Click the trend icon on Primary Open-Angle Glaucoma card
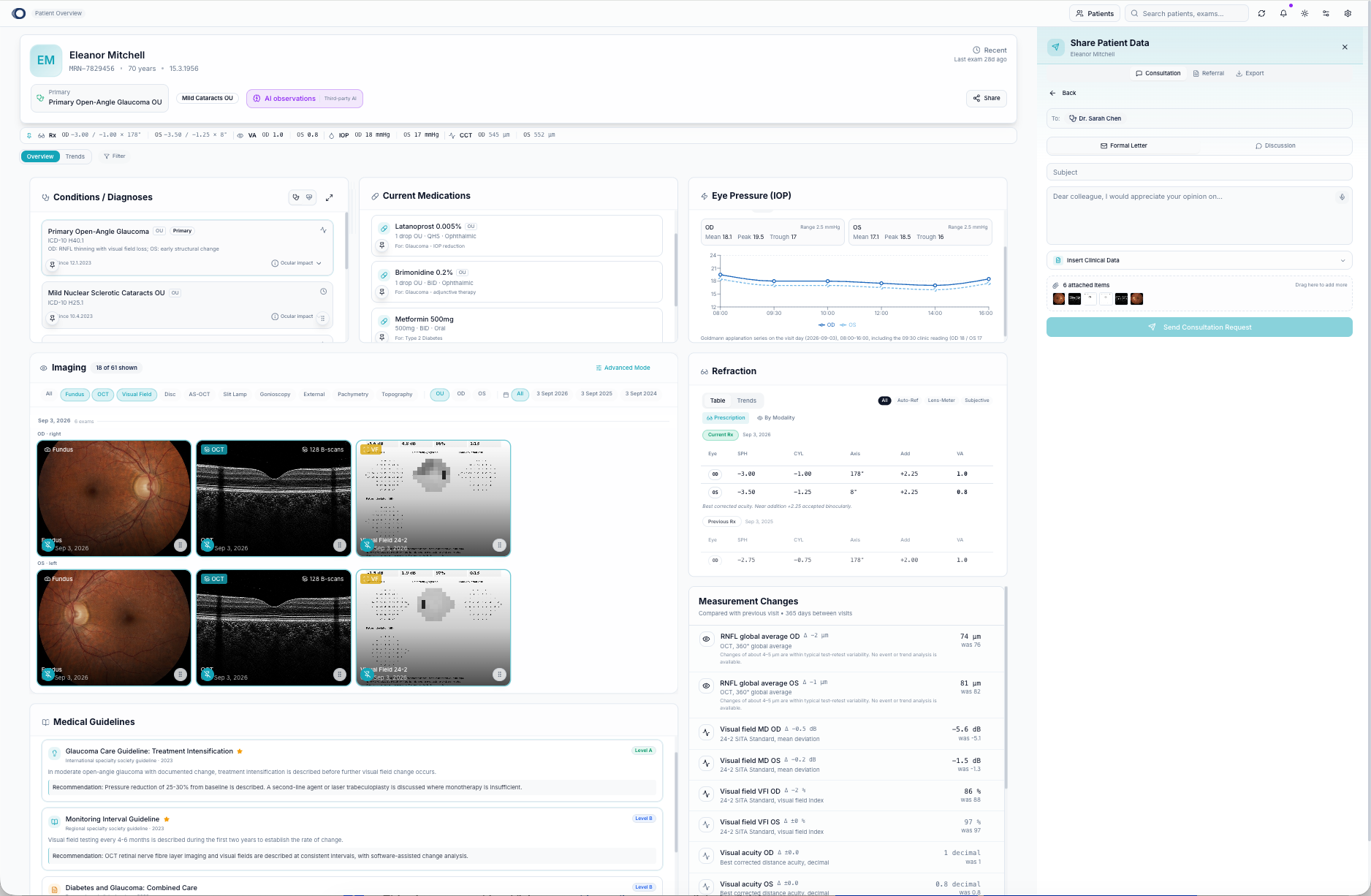This screenshot has width=1371, height=896. (323, 230)
